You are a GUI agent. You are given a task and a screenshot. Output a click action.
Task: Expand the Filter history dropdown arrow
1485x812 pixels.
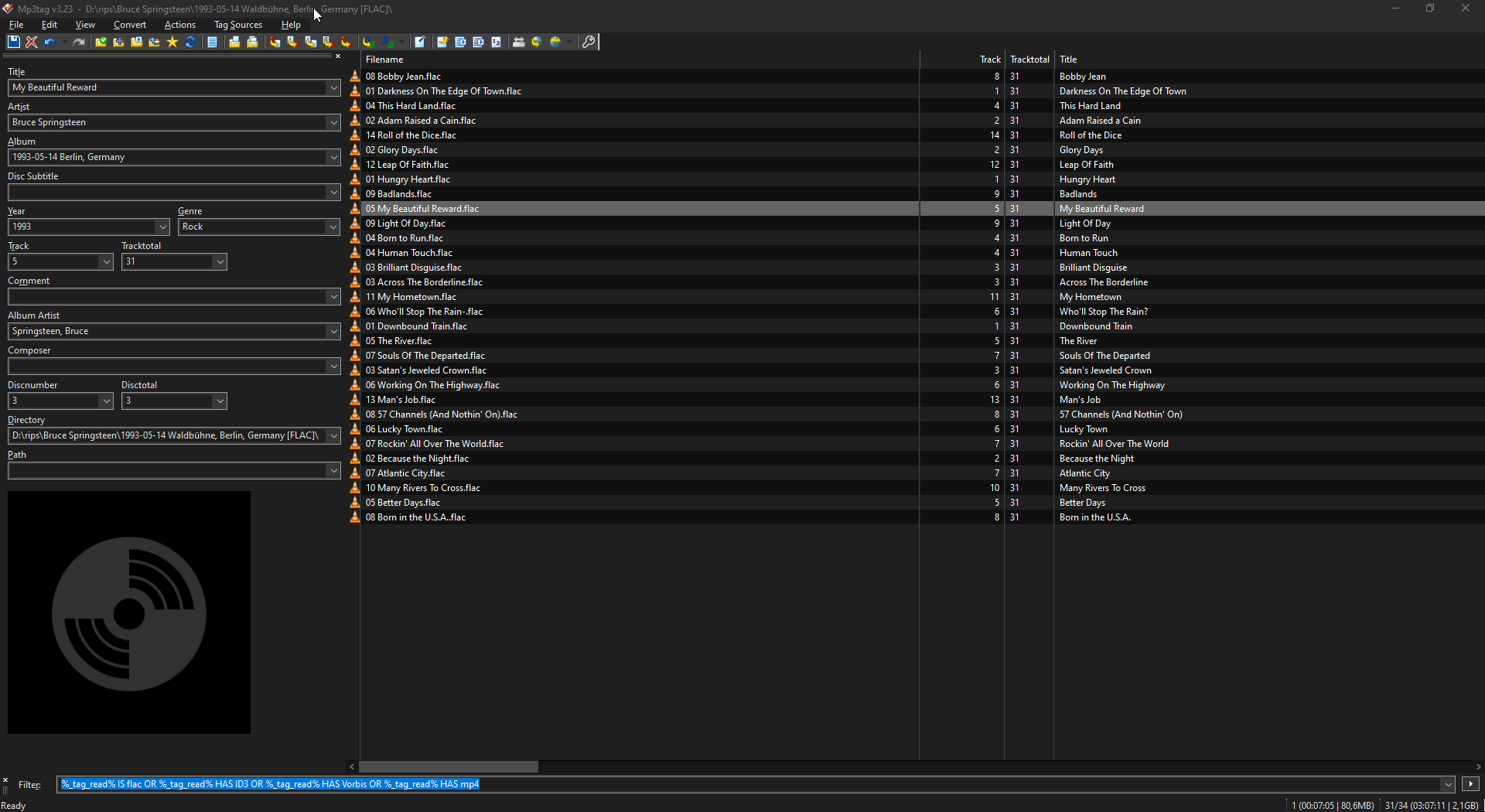click(1448, 784)
